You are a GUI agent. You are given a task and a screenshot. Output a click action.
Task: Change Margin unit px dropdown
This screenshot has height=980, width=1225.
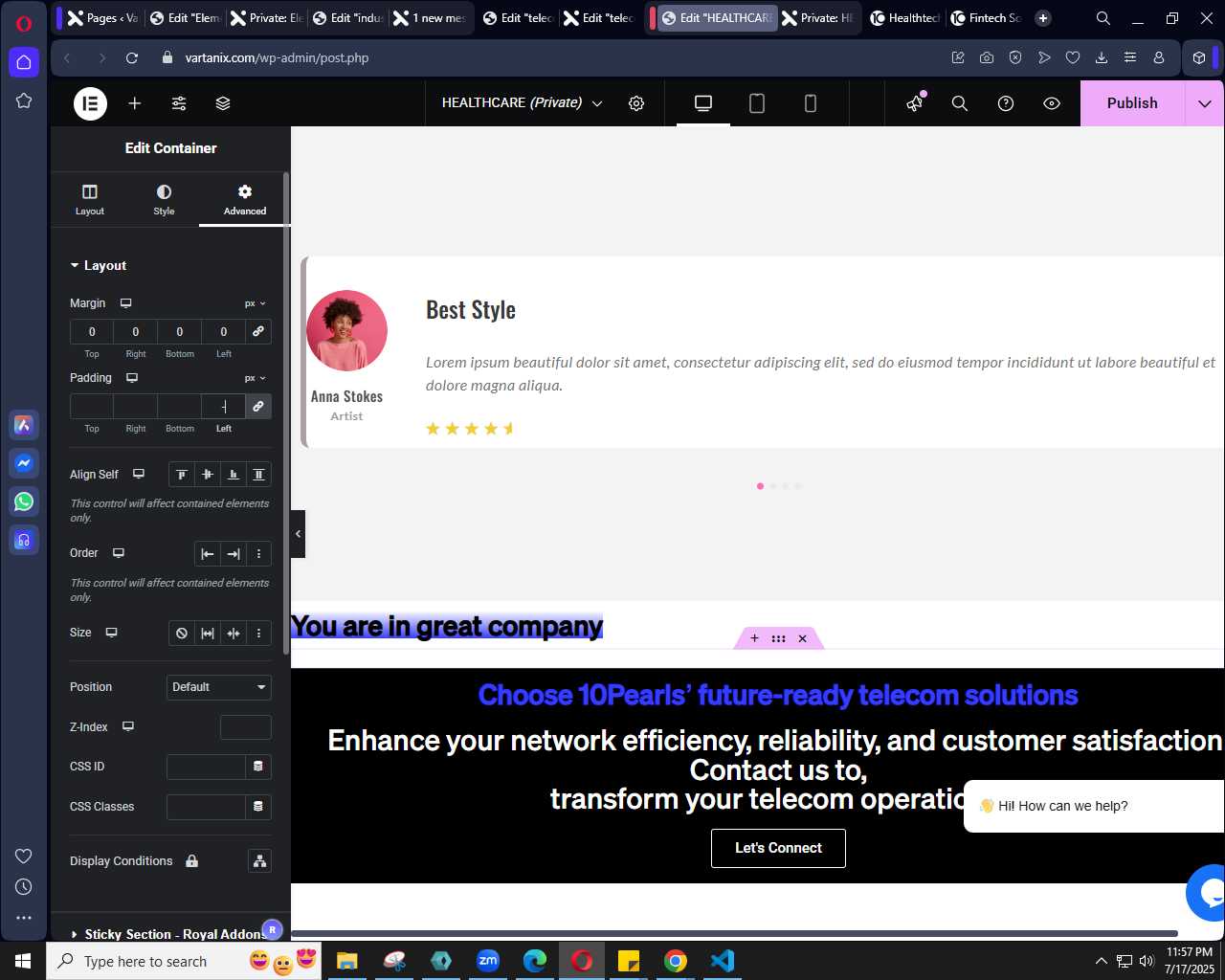tap(256, 303)
